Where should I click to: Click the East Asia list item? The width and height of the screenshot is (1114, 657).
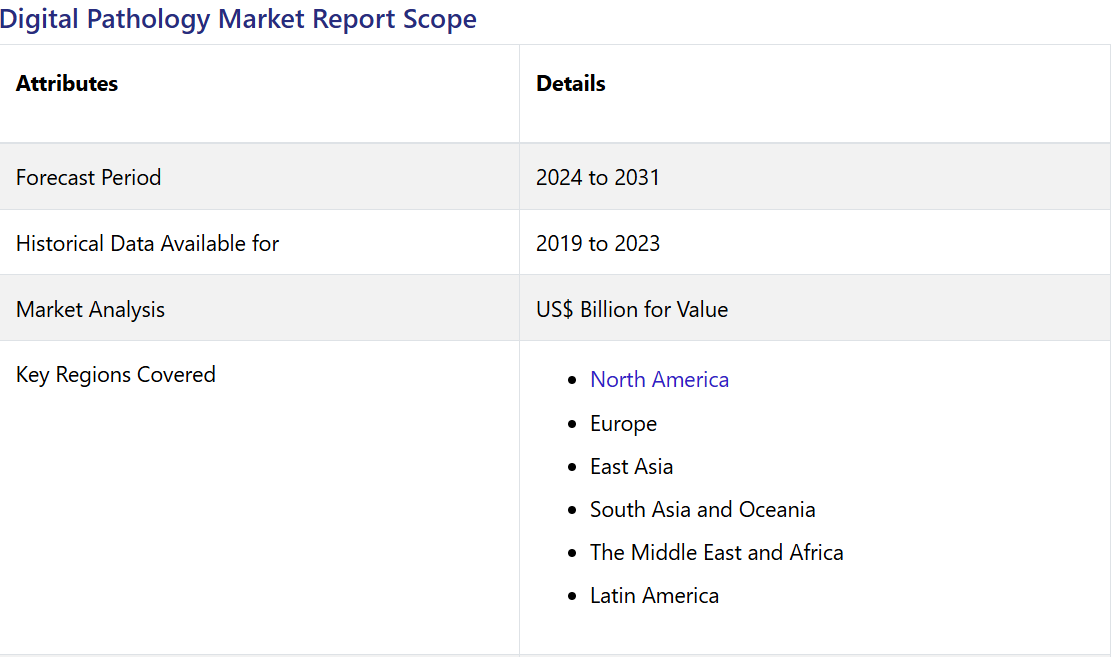pos(631,467)
